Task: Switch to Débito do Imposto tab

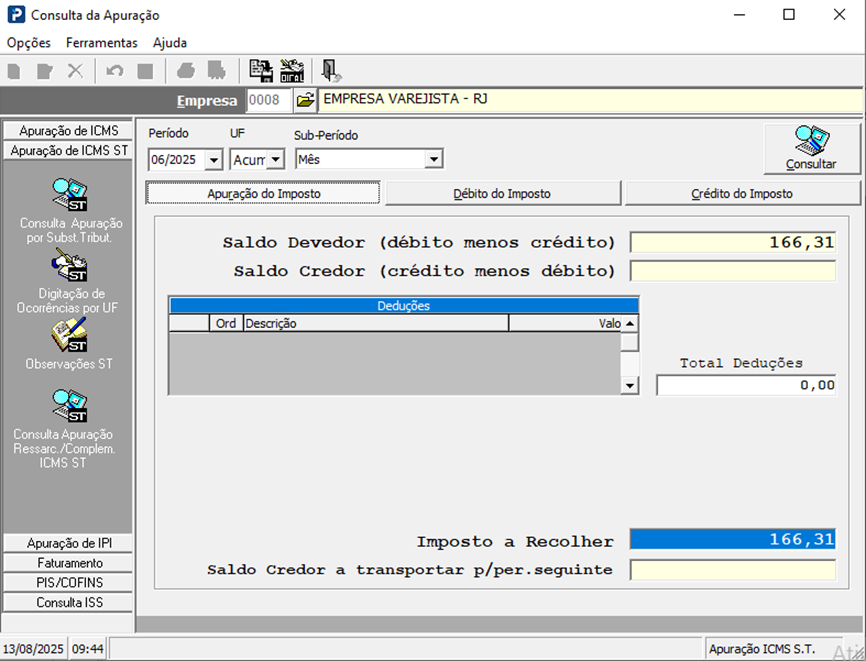Action: coord(502,193)
